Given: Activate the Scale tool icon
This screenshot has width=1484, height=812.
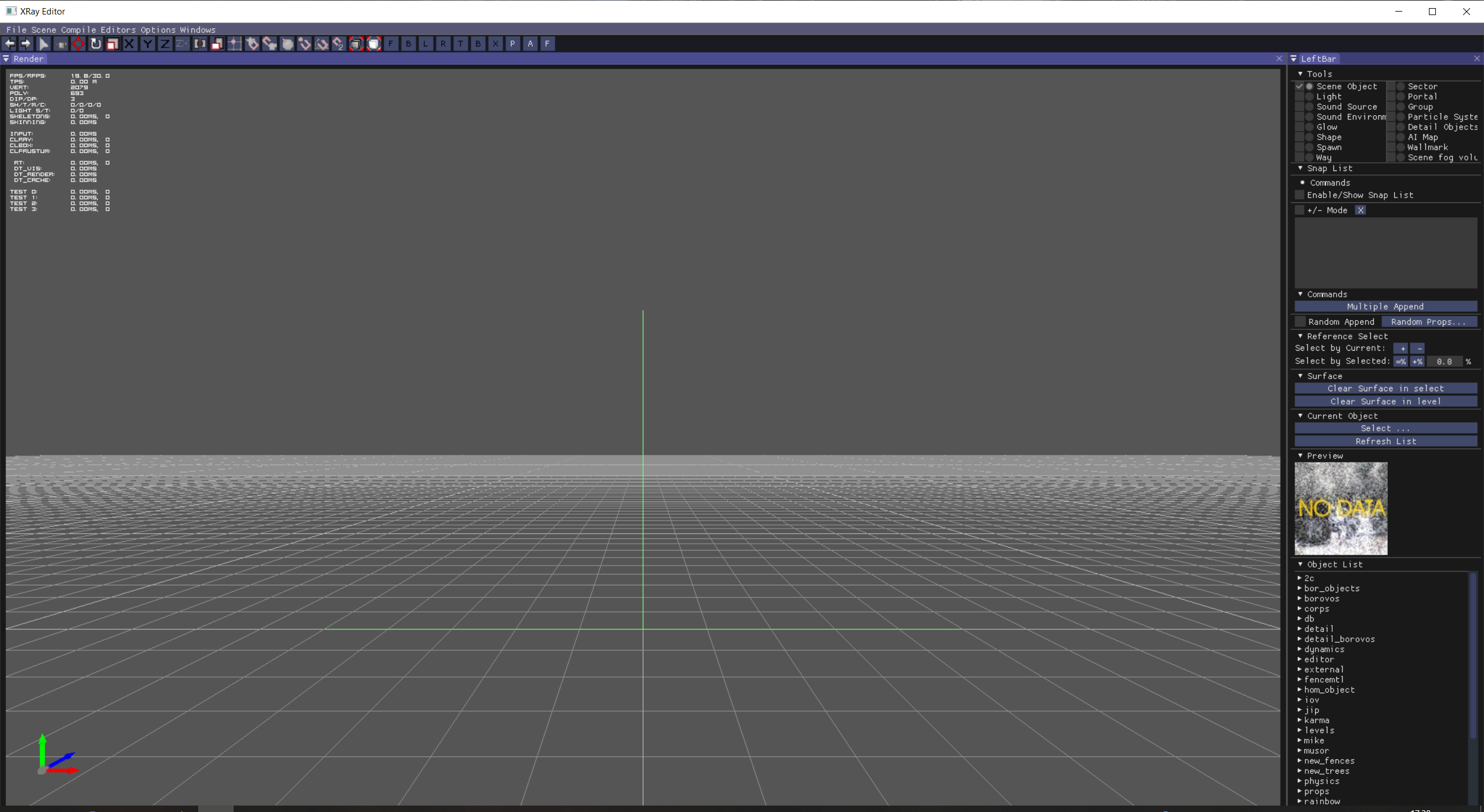Looking at the screenshot, I should [113, 43].
